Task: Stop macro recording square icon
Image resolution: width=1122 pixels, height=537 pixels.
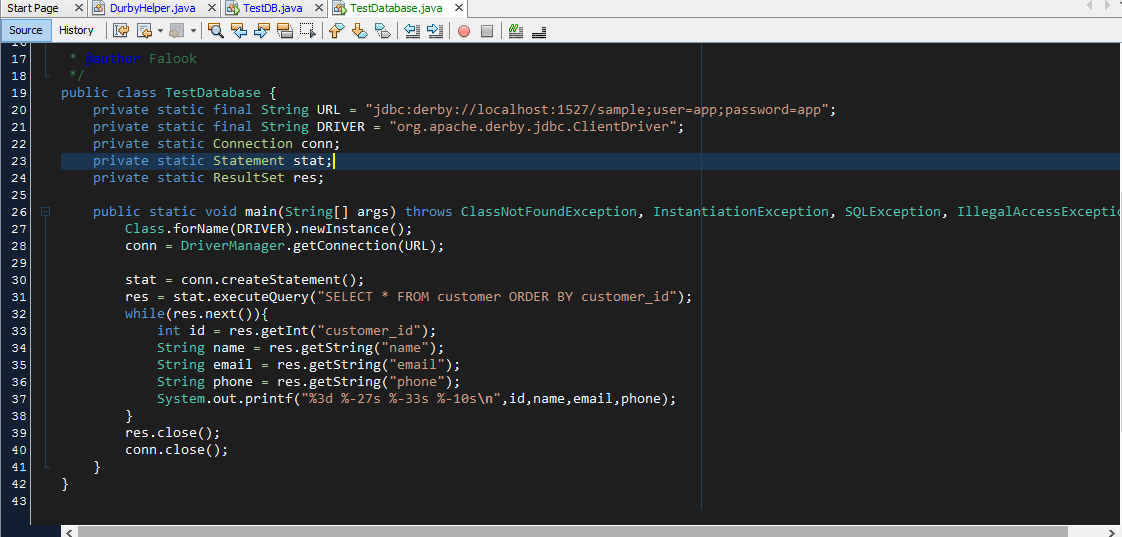Action: click(x=487, y=31)
